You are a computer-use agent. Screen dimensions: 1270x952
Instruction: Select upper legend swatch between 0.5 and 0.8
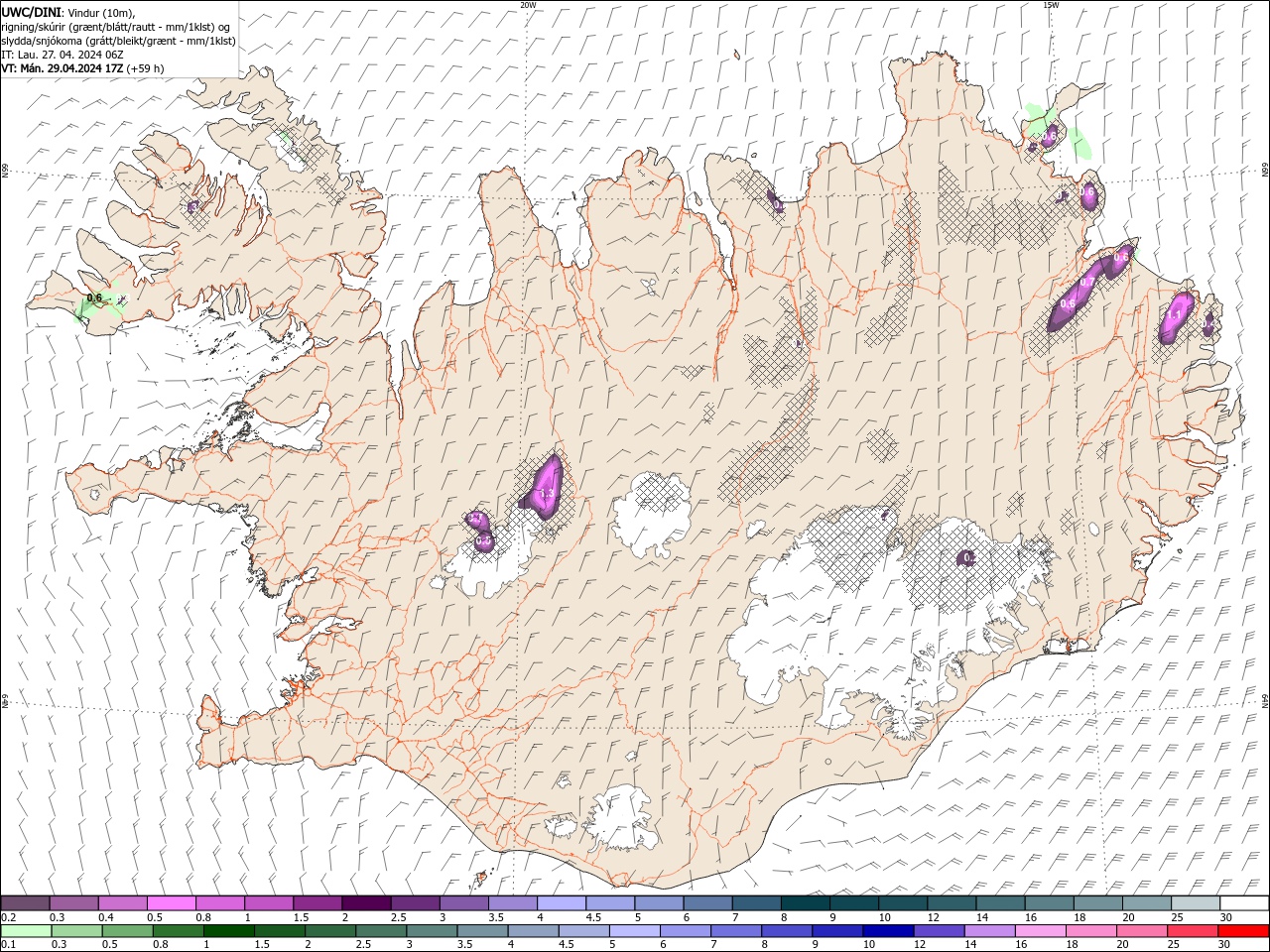[x=171, y=903]
